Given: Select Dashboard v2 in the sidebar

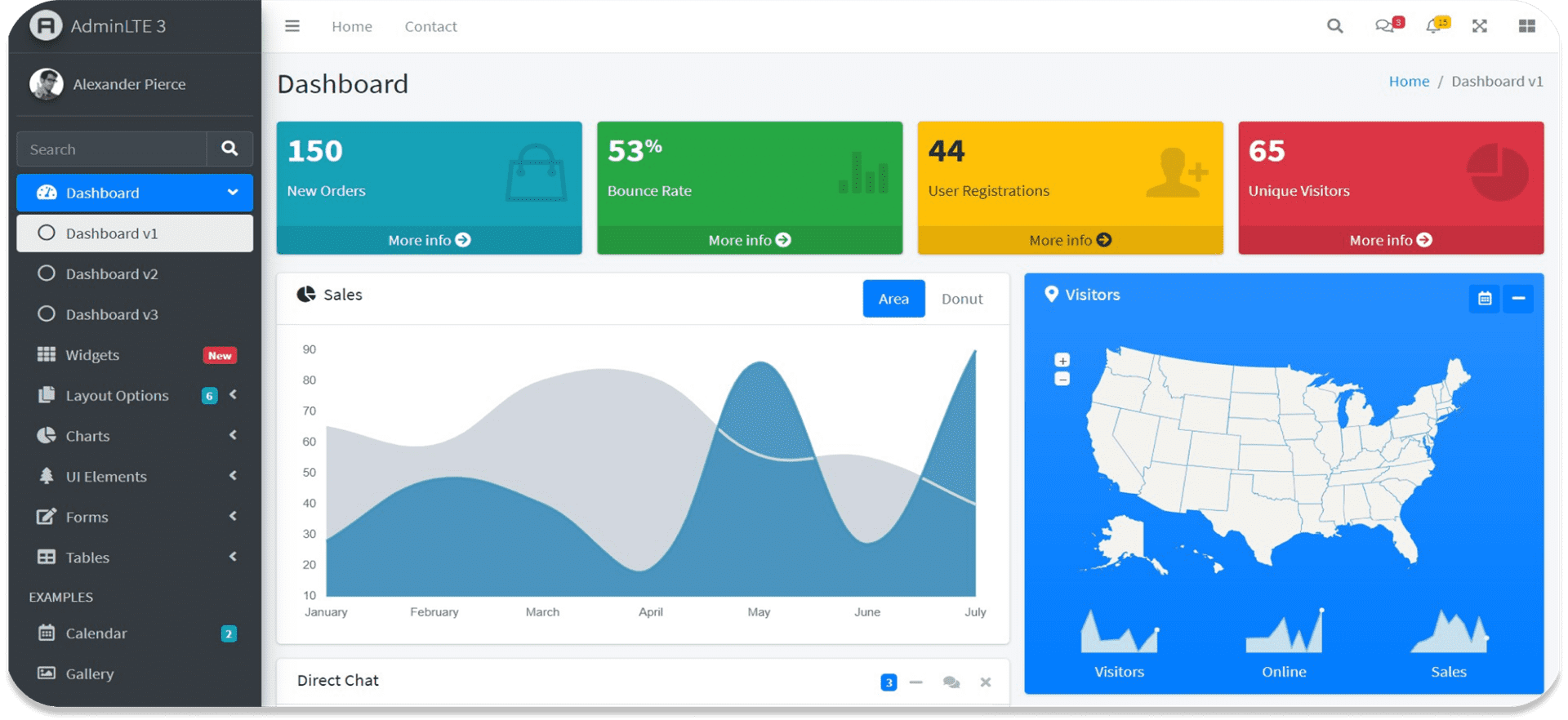Looking at the screenshot, I should point(112,274).
